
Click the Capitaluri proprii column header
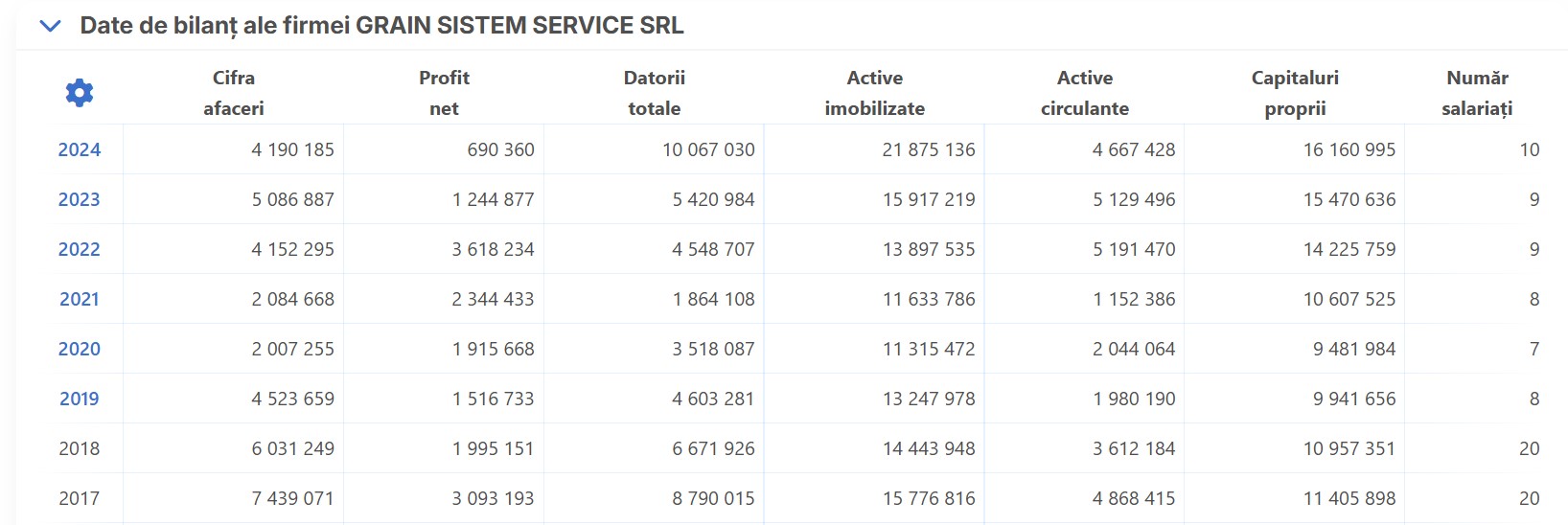(x=1295, y=93)
